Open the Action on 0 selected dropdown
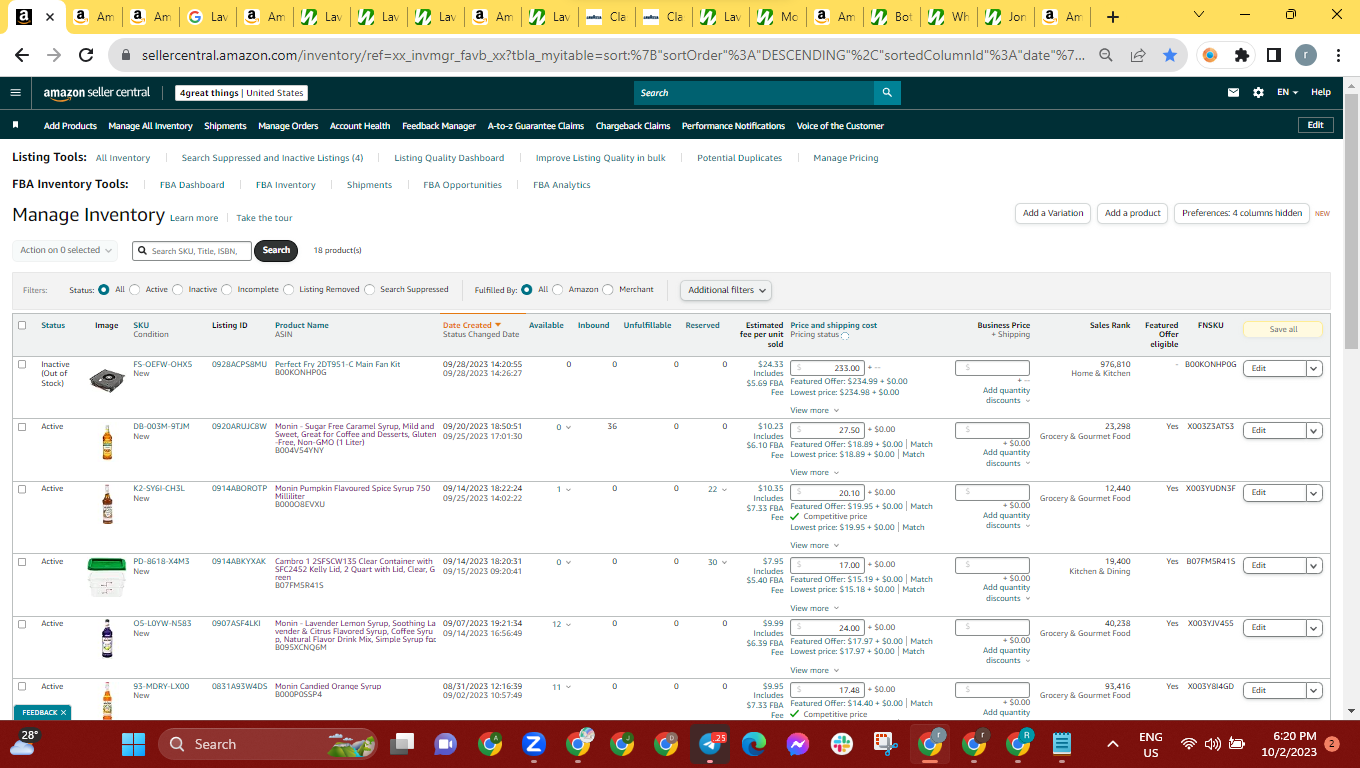Image resolution: width=1360 pixels, height=768 pixels. (66, 250)
